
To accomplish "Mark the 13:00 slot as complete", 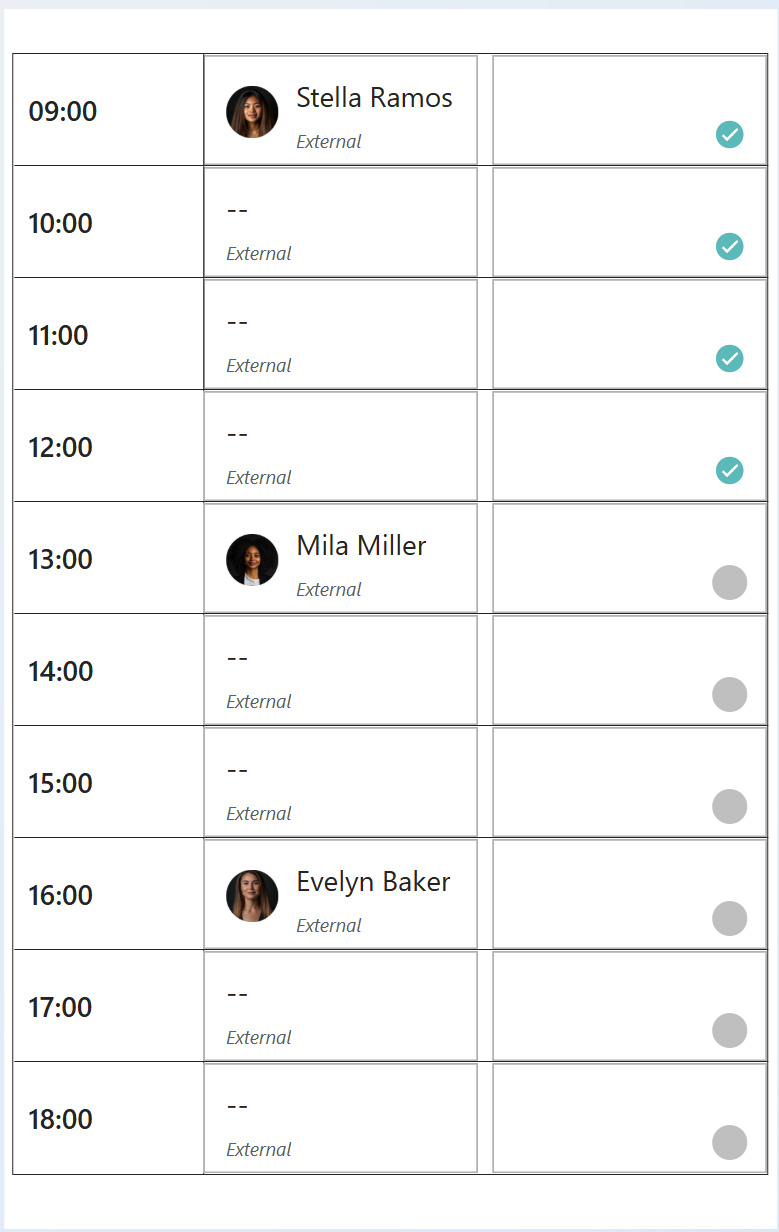I will pos(729,582).
